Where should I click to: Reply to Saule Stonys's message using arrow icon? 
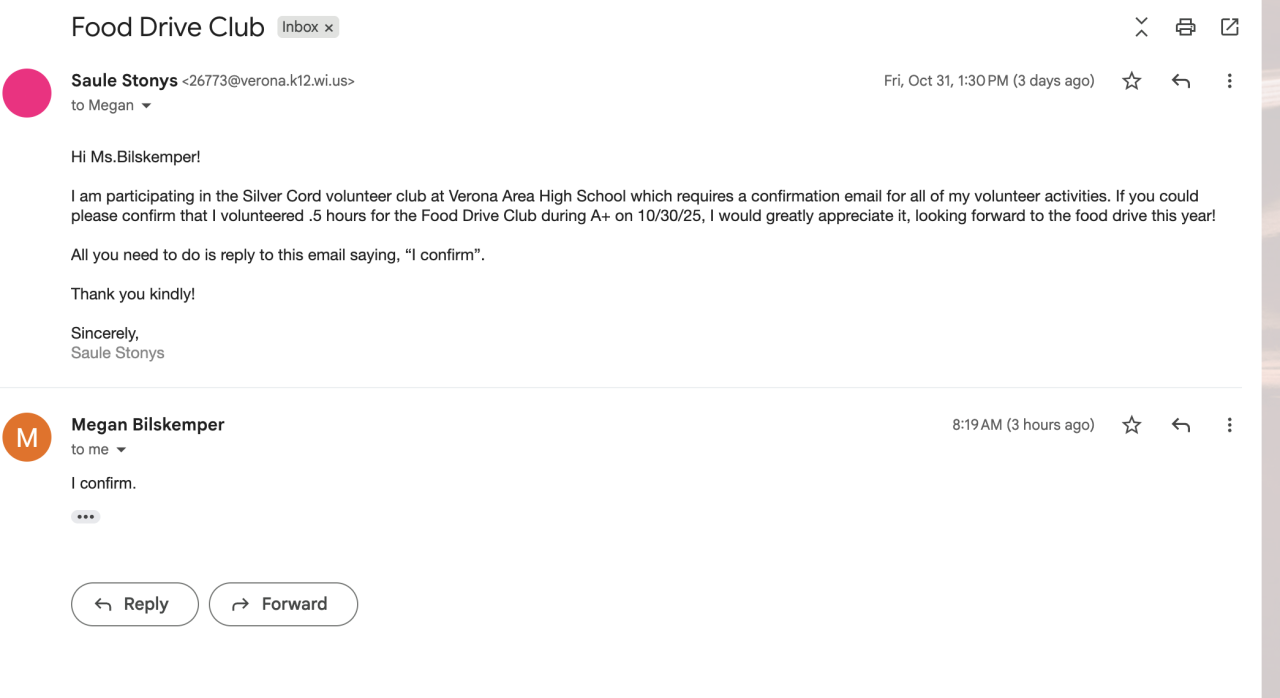[1181, 81]
